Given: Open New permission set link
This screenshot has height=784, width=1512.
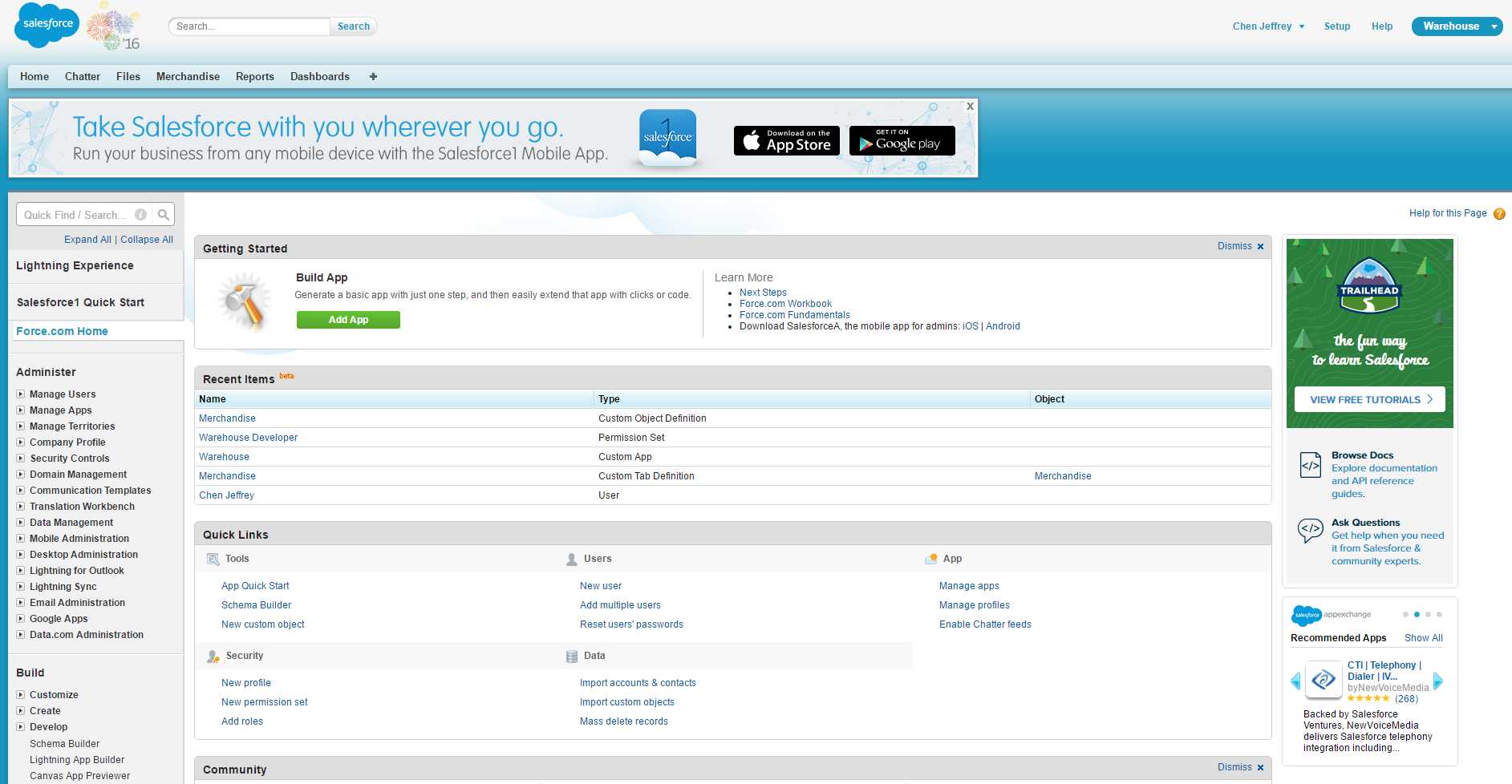Looking at the screenshot, I should [x=265, y=702].
